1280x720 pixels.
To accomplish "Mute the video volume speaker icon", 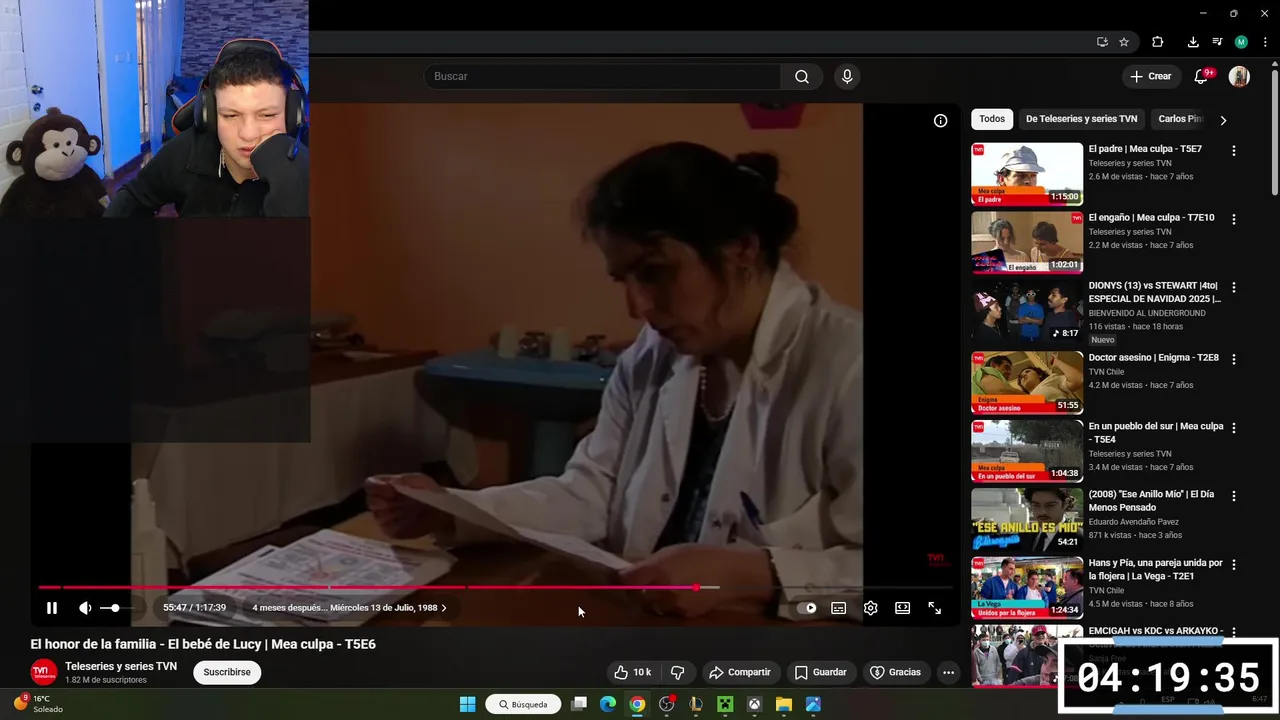I will tap(85, 608).
